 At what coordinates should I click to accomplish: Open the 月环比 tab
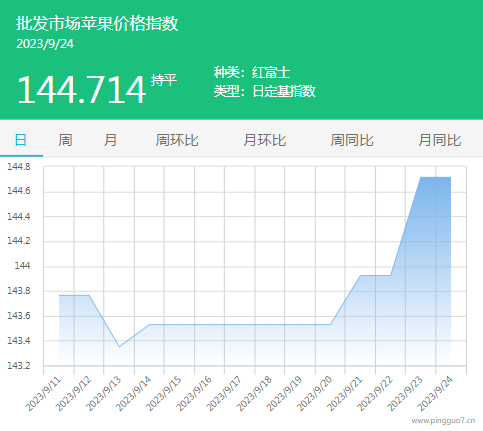tap(265, 140)
